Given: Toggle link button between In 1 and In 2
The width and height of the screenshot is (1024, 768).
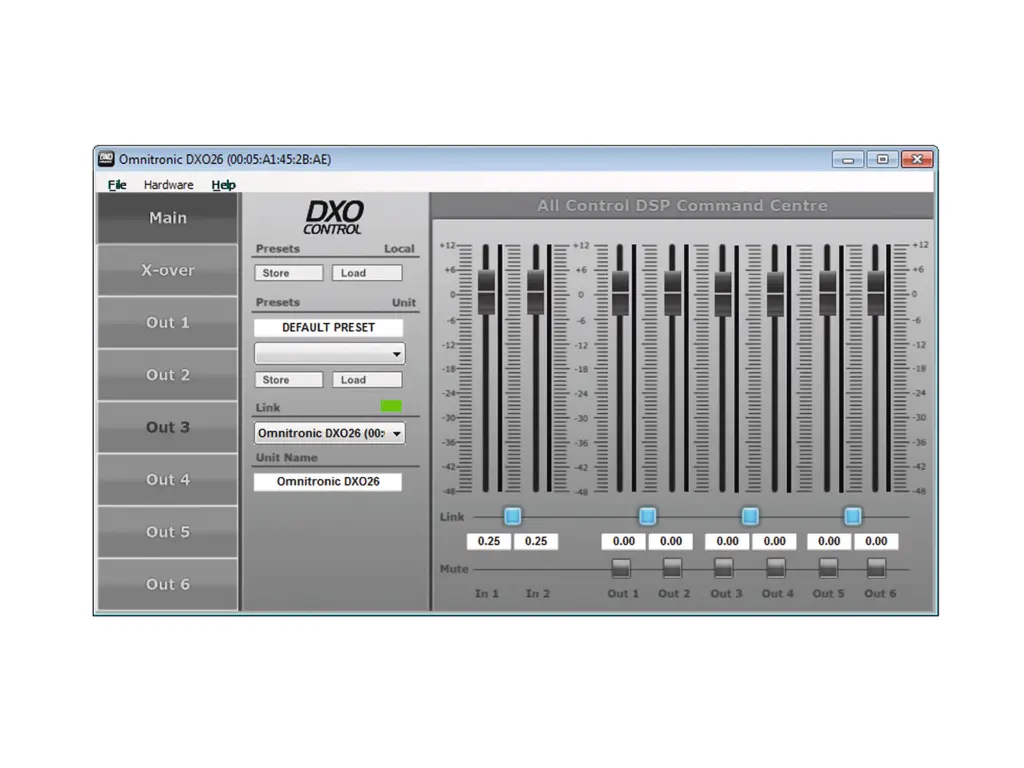Looking at the screenshot, I should 512,516.
